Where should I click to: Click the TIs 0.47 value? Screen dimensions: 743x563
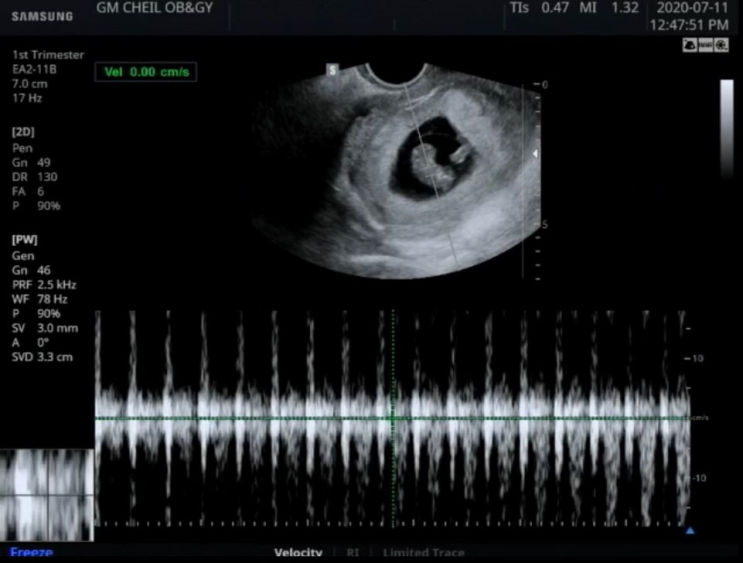(x=539, y=8)
